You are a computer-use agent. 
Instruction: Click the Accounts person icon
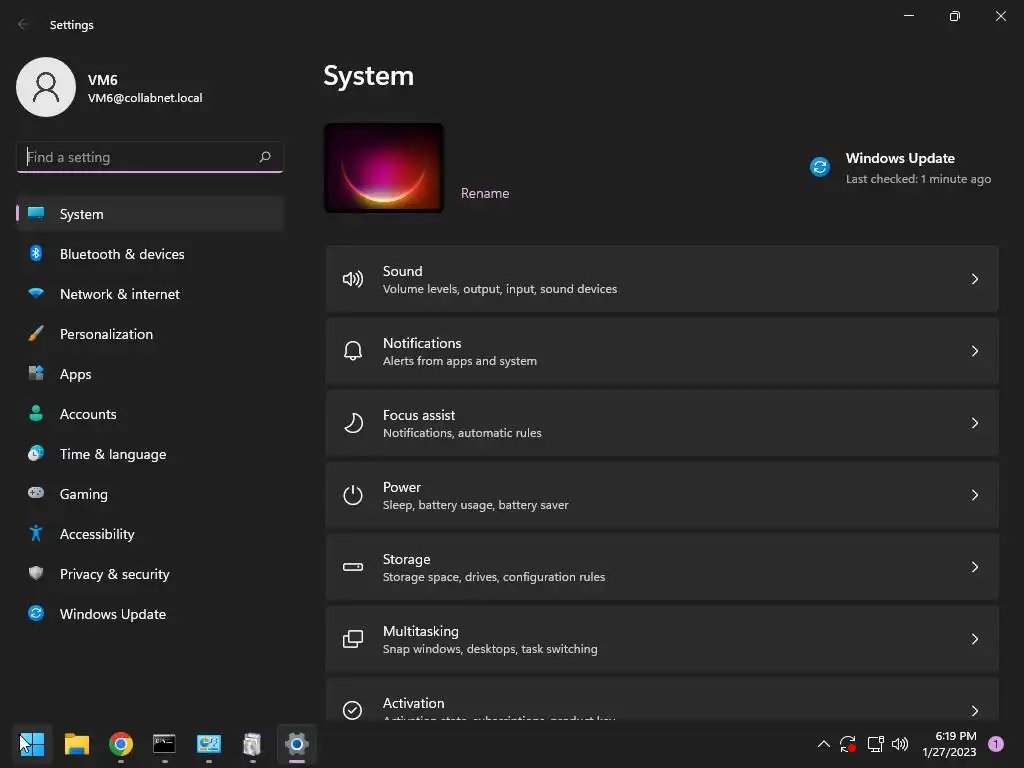click(x=36, y=413)
